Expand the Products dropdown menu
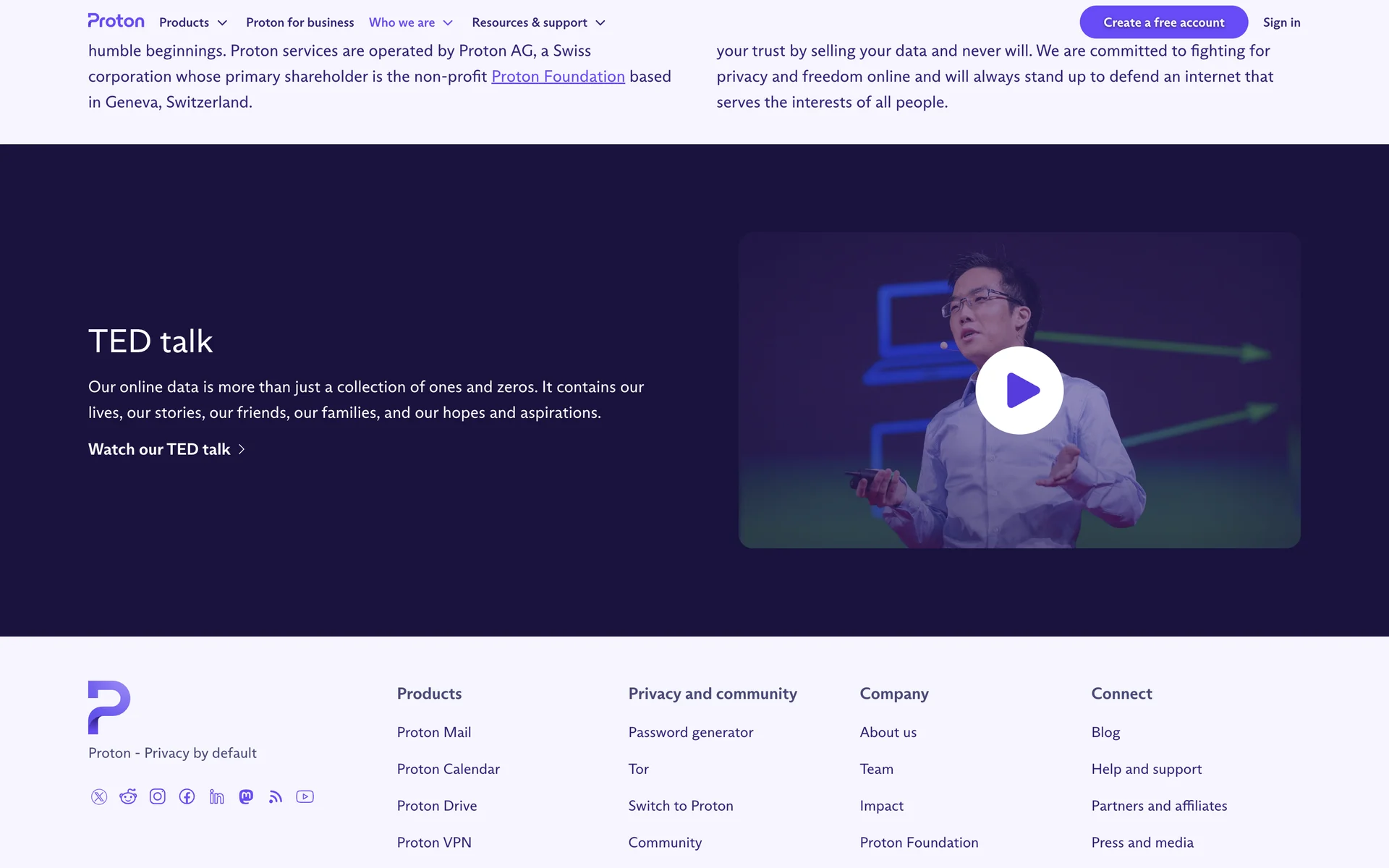Screen dimensions: 1389x868 (x=193, y=22)
